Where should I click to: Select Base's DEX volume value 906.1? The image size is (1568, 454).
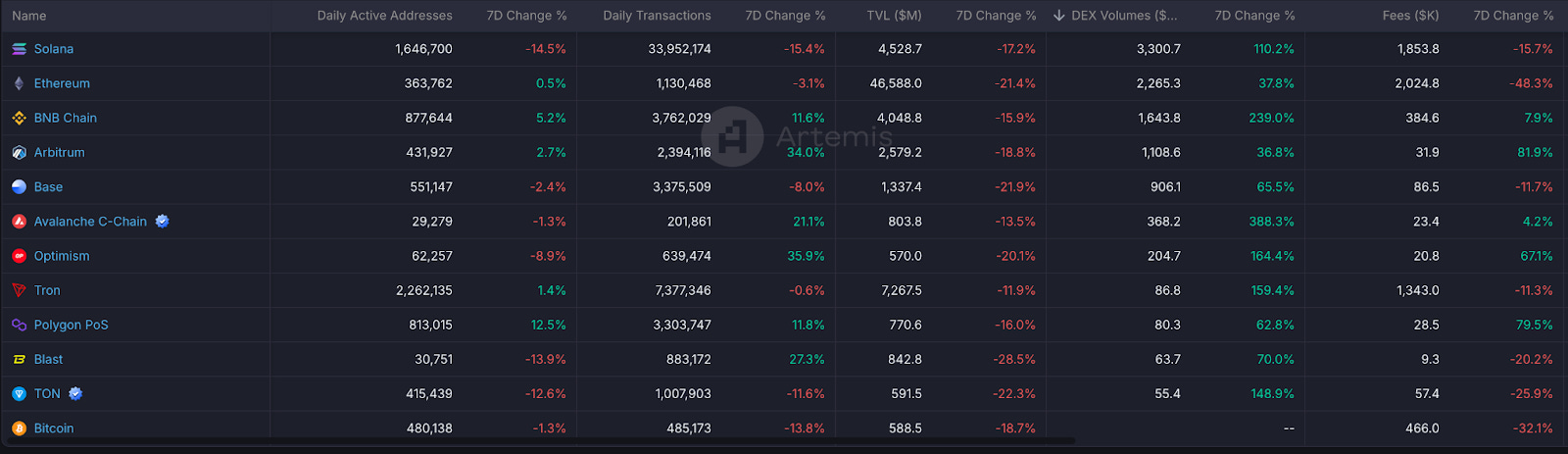click(1165, 187)
